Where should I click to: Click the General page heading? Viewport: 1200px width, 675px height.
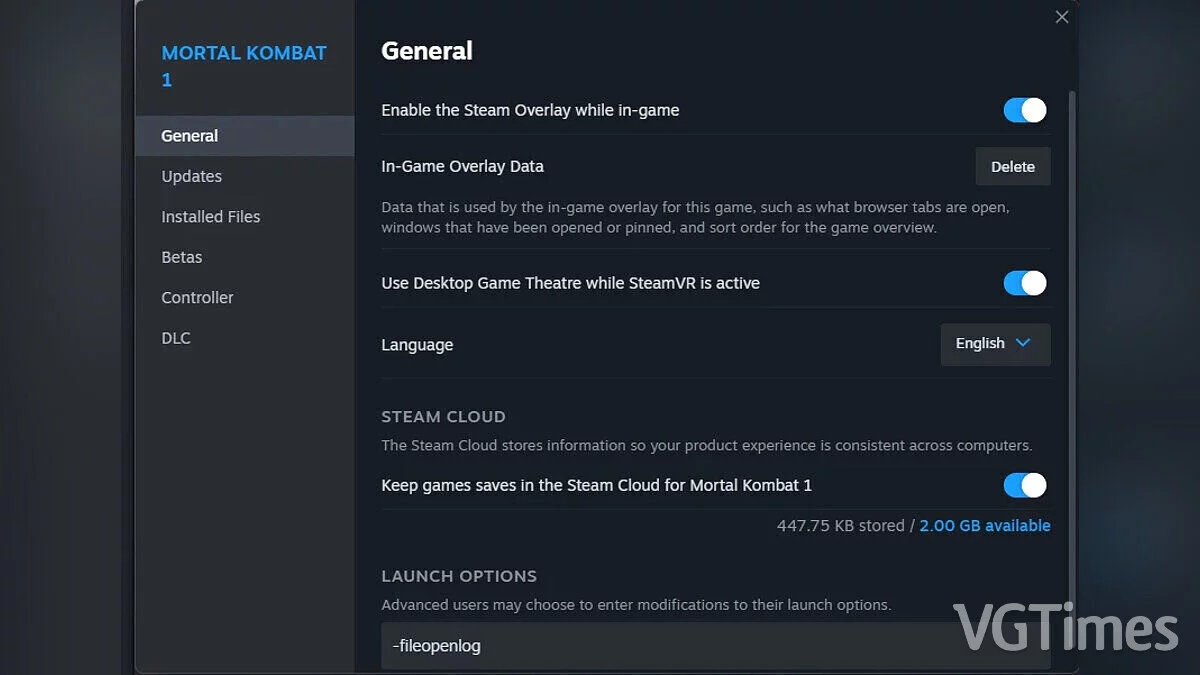pos(427,51)
